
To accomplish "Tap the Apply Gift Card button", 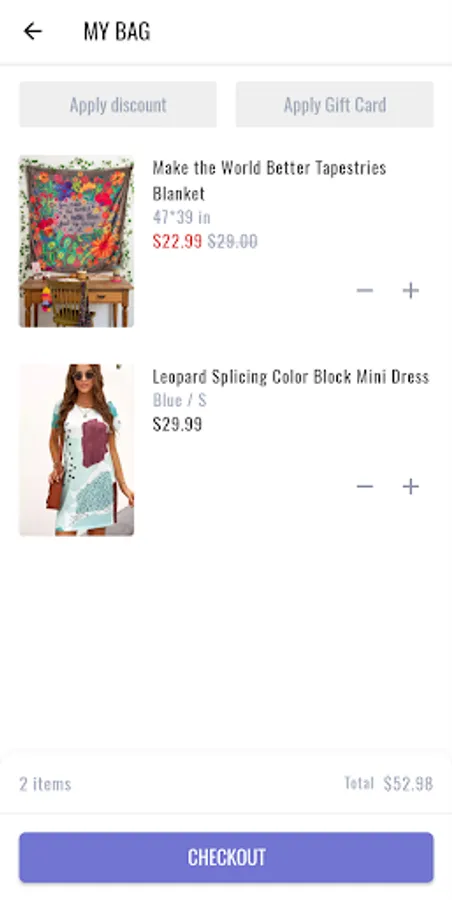I will [335, 104].
